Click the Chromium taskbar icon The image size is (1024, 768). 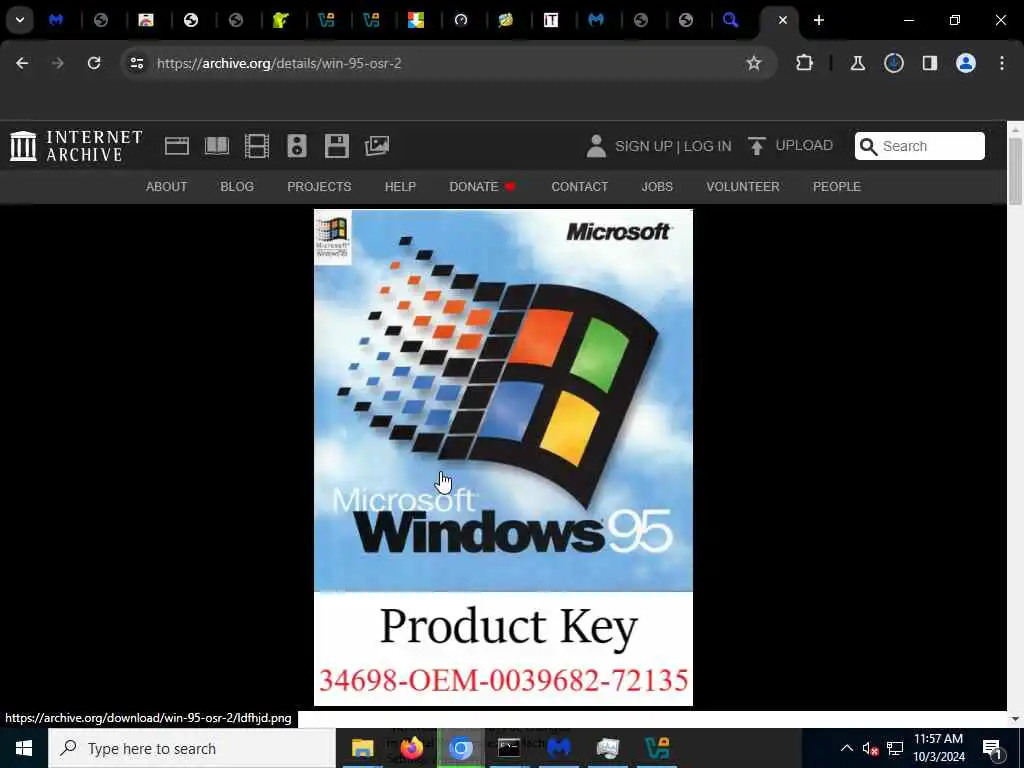pyautogui.click(x=460, y=748)
